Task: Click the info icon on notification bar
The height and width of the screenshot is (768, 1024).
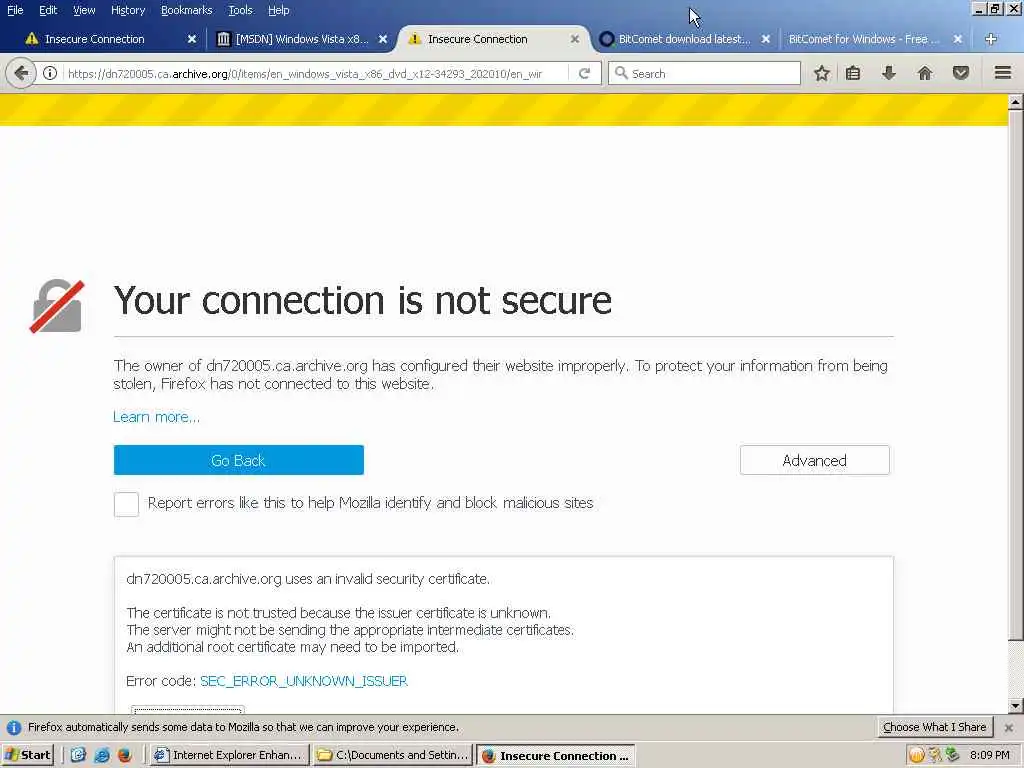Action: [x=14, y=728]
